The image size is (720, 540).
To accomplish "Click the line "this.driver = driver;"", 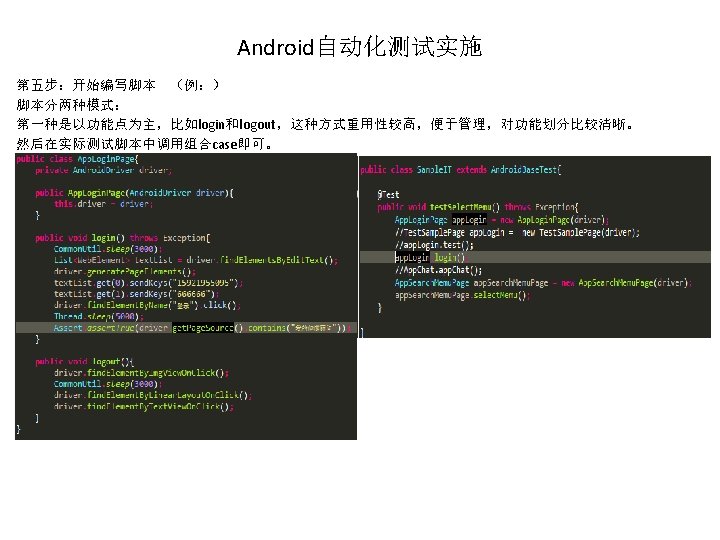I will pyautogui.click(x=103, y=204).
